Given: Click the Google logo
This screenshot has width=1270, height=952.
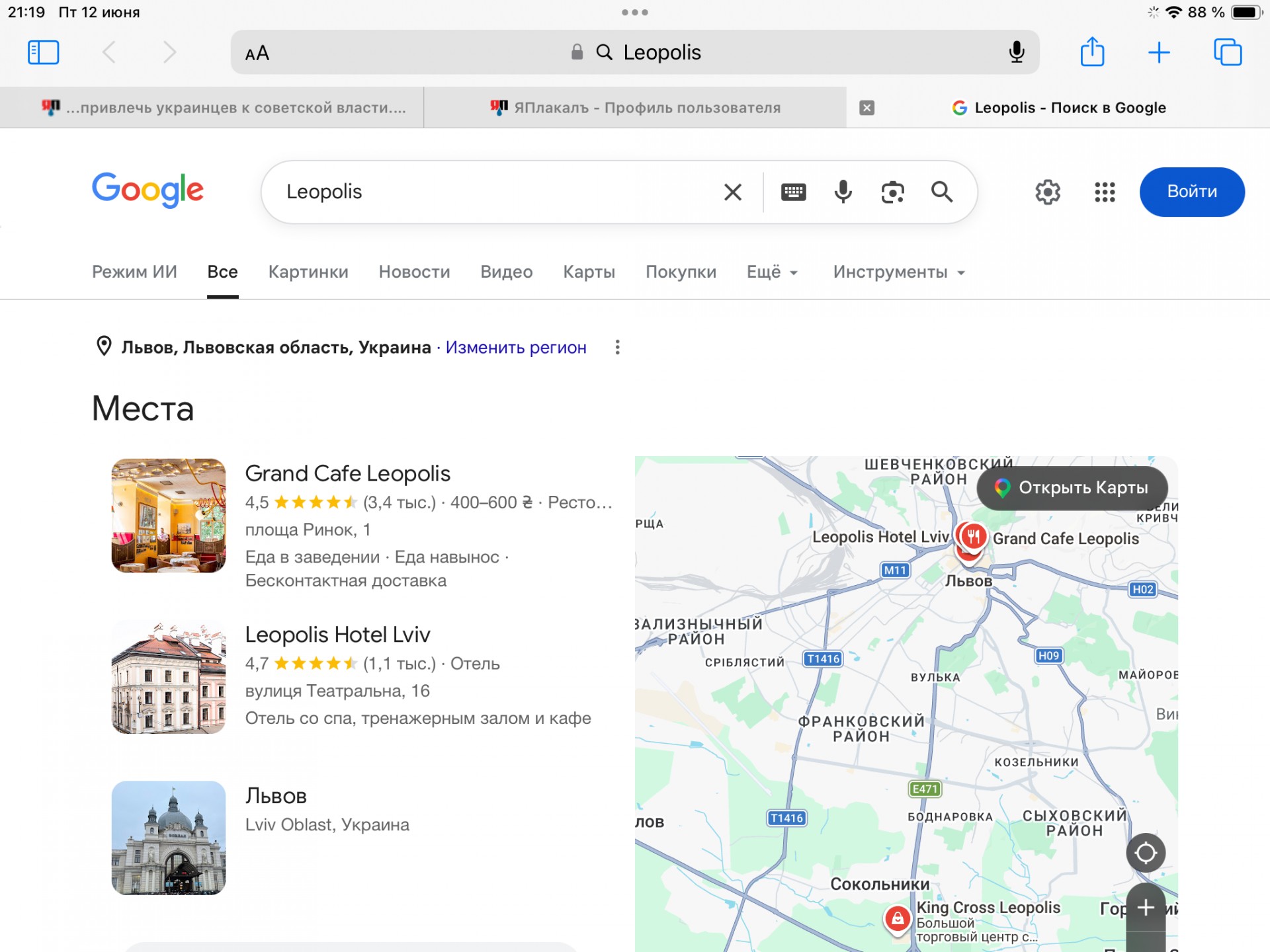Looking at the screenshot, I should point(148,190).
